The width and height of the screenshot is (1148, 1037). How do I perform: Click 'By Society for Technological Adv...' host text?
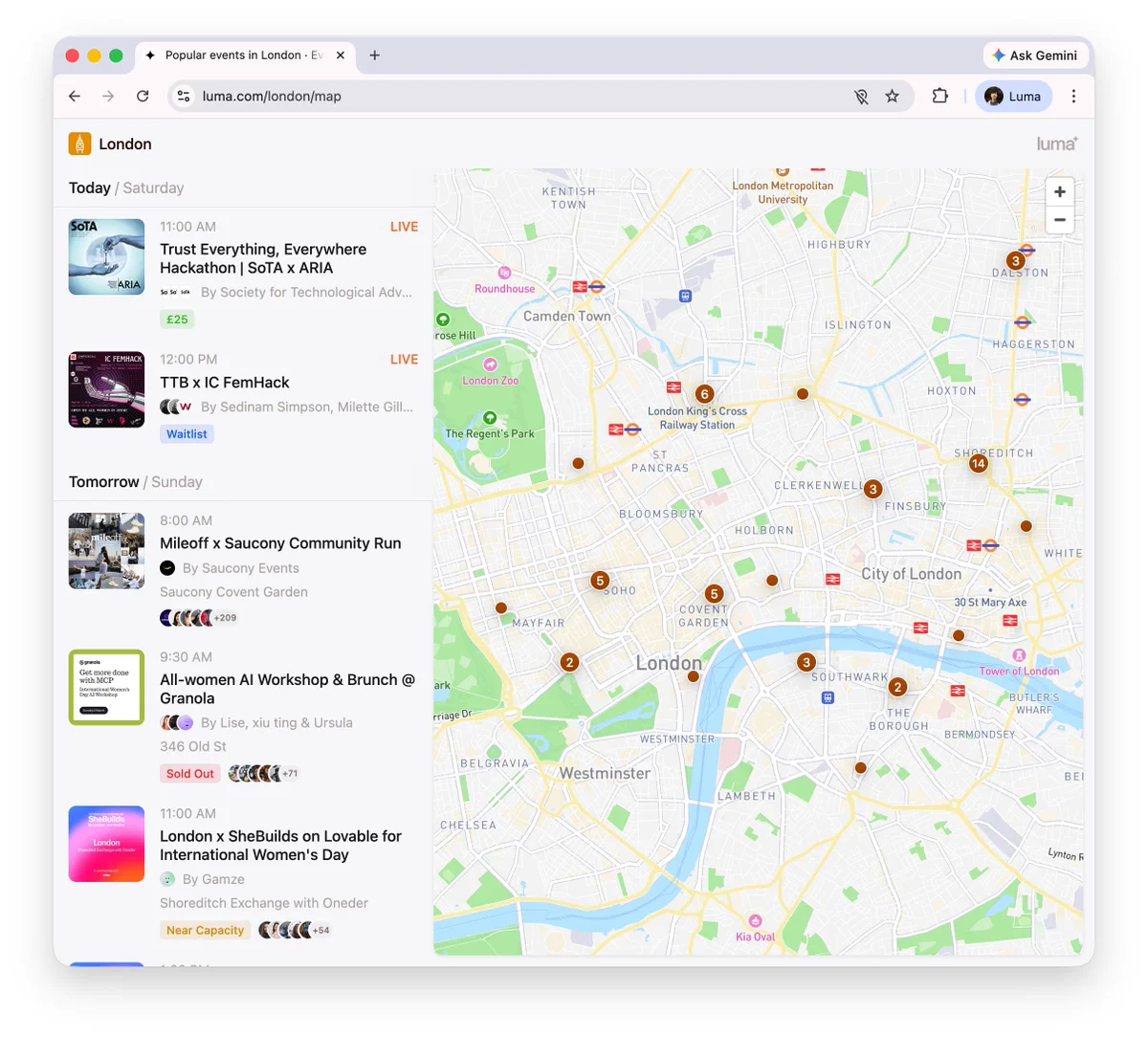point(306,293)
